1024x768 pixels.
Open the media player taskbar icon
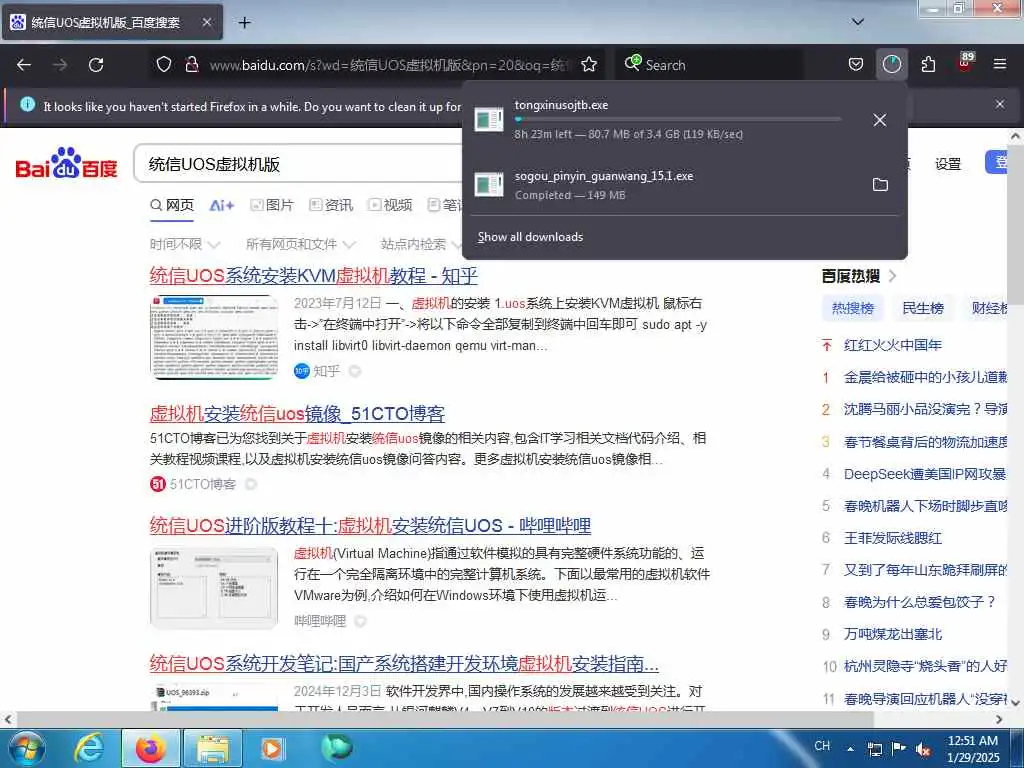271,748
